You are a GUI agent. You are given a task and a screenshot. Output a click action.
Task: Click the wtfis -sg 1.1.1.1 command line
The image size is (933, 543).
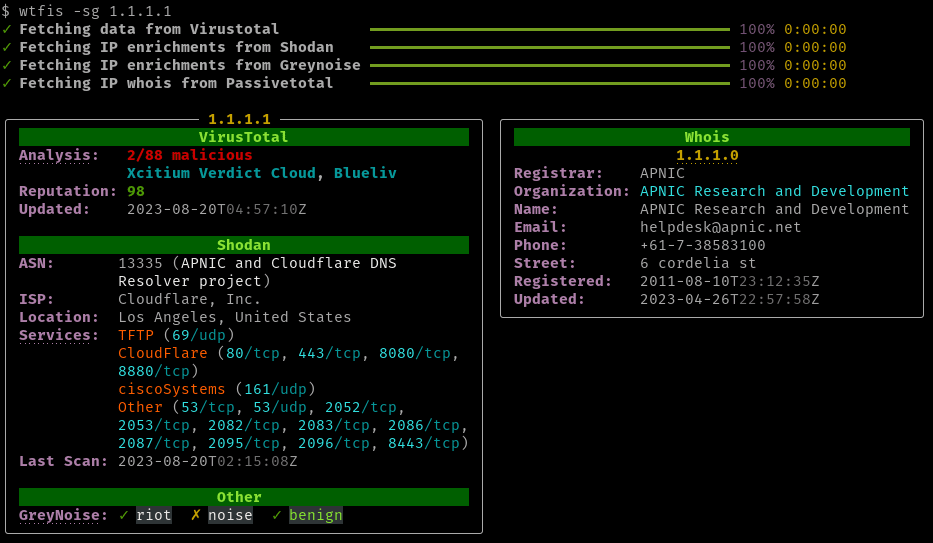coord(95,11)
